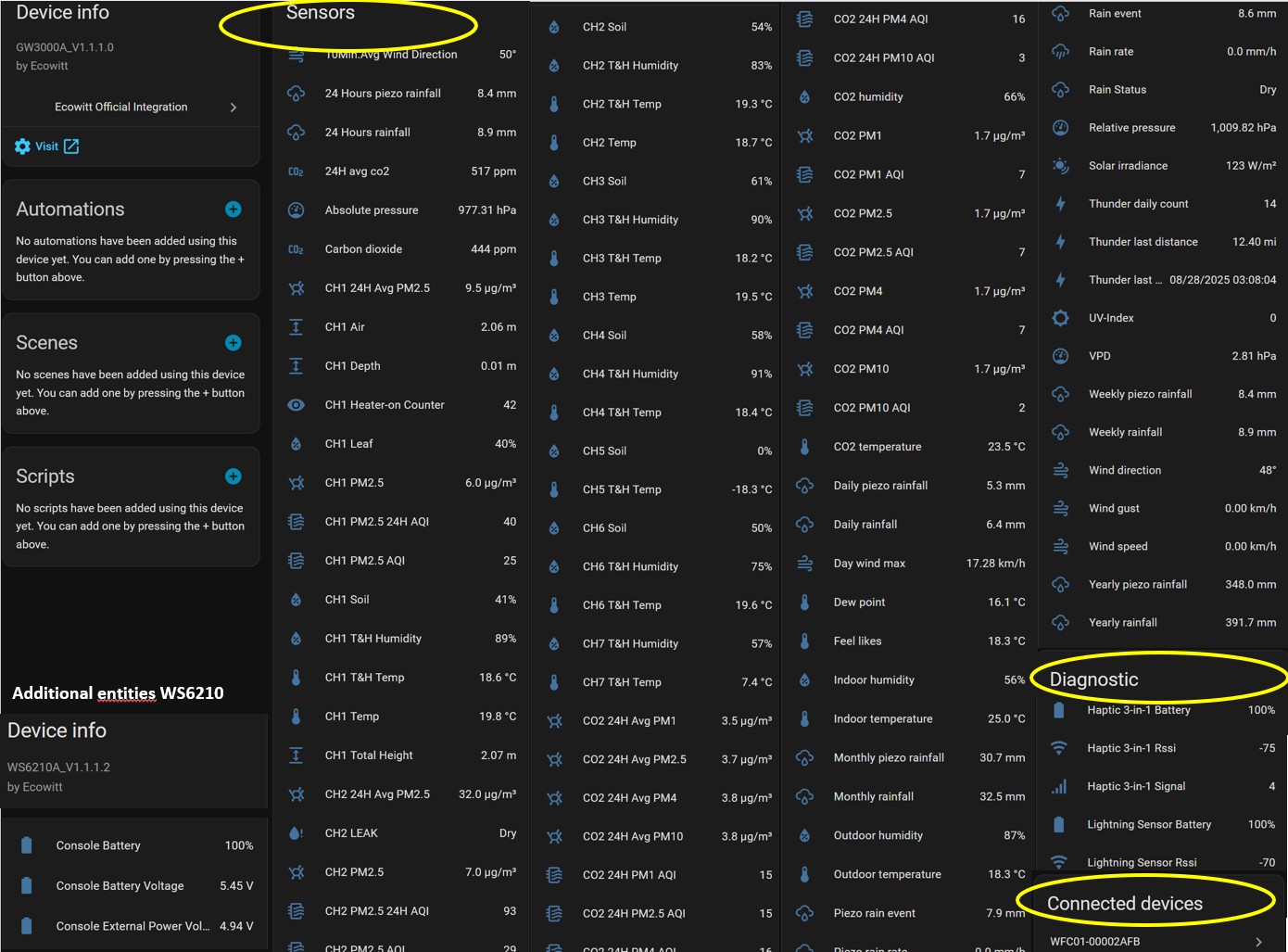The width and height of the screenshot is (1288, 952).
Task: Select the gauge icon next to Absolute pressure
Action: coord(297,210)
